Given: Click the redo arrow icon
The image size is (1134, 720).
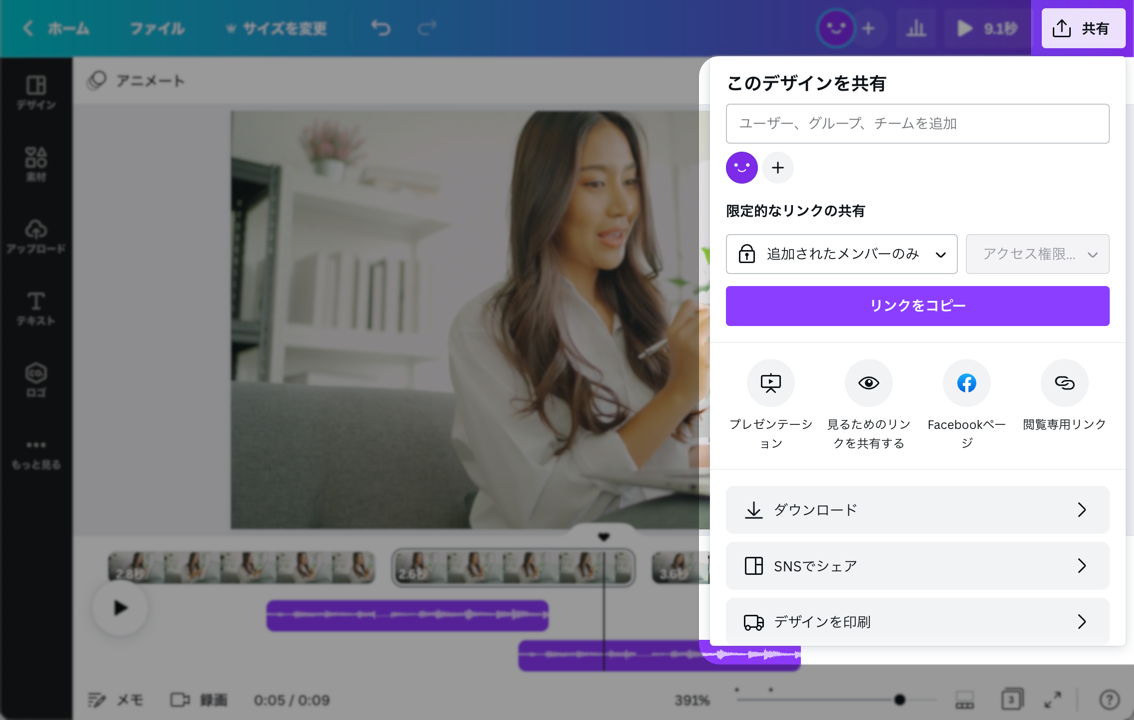Looking at the screenshot, I should point(427,28).
